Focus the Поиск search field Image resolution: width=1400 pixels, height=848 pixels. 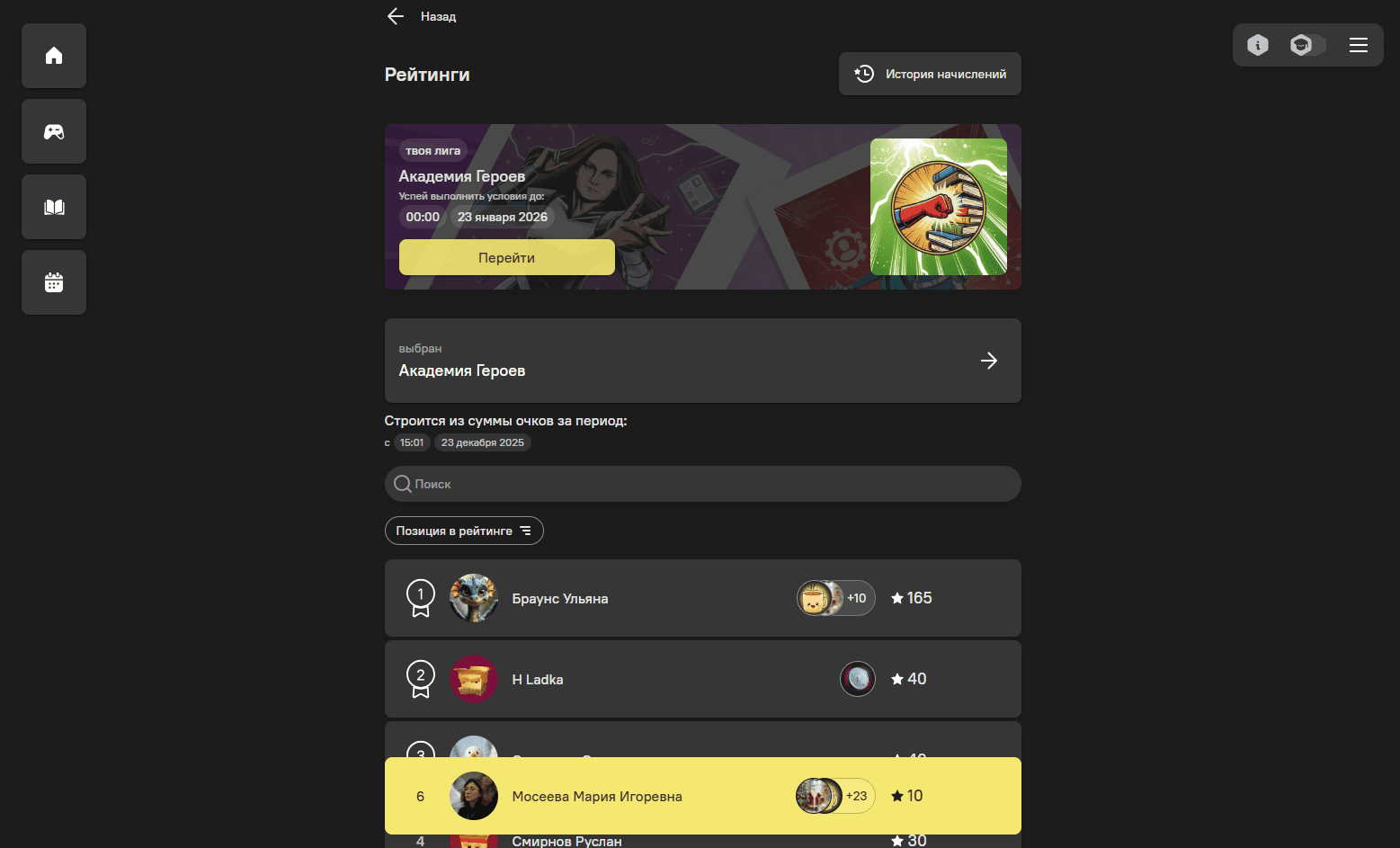coord(703,484)
